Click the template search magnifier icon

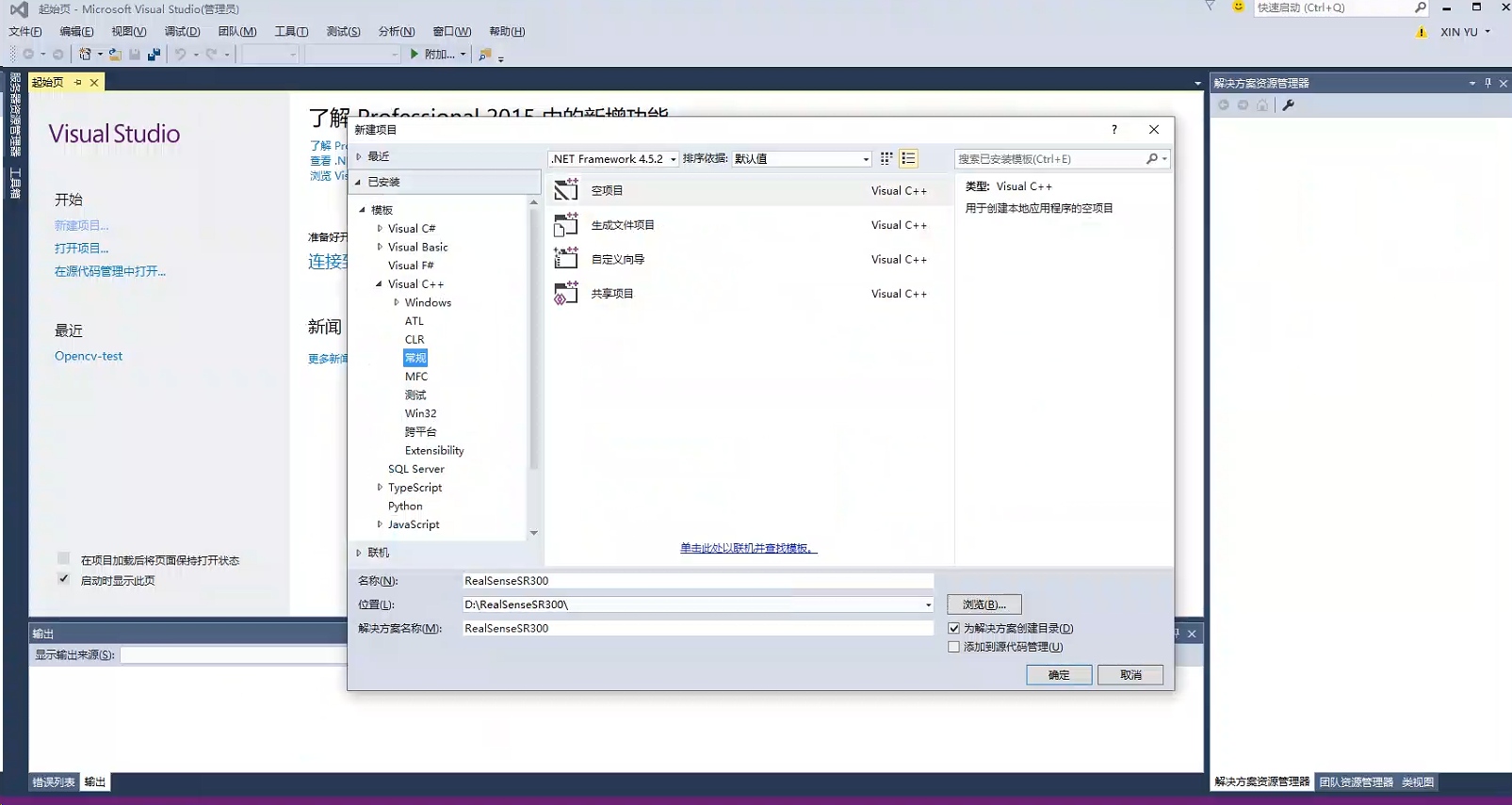point(1152,159)
